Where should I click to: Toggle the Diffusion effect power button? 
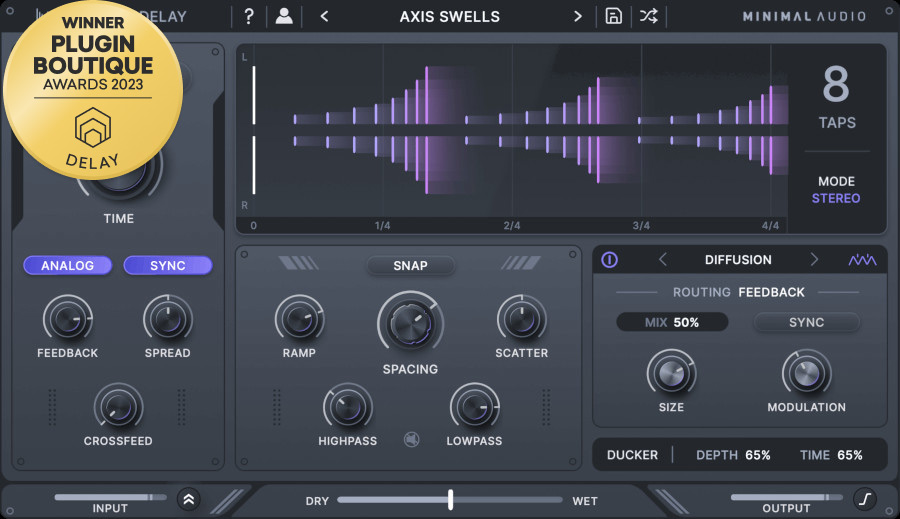609,260
